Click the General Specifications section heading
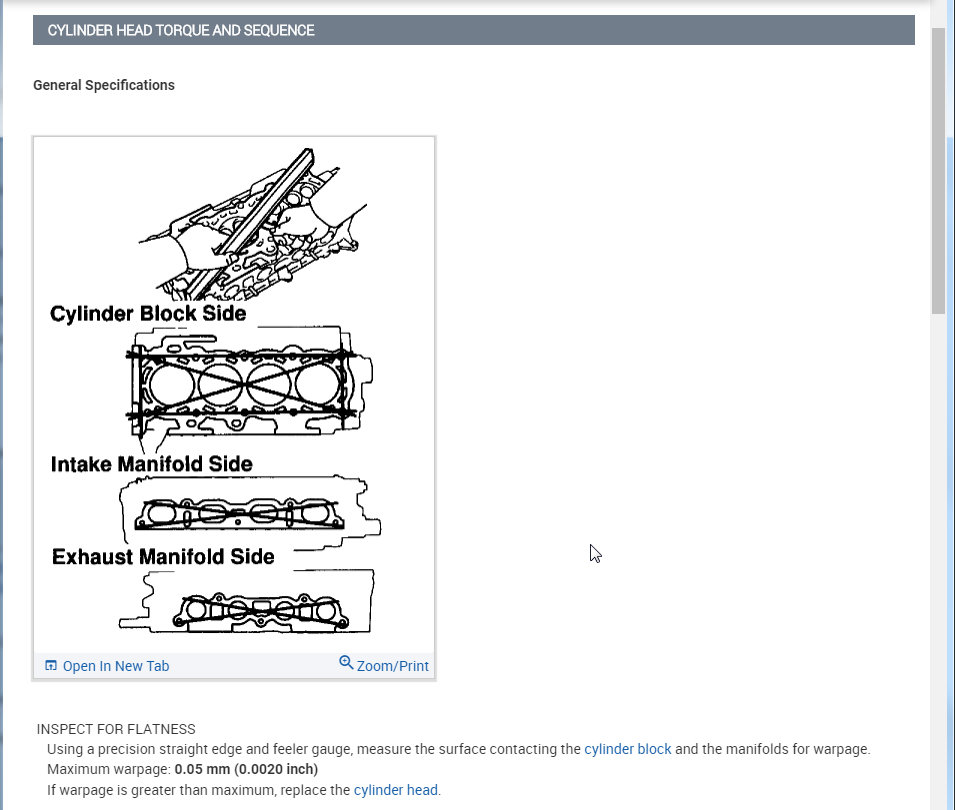Viewport: 955px width, 810px height. coord(104,85)
